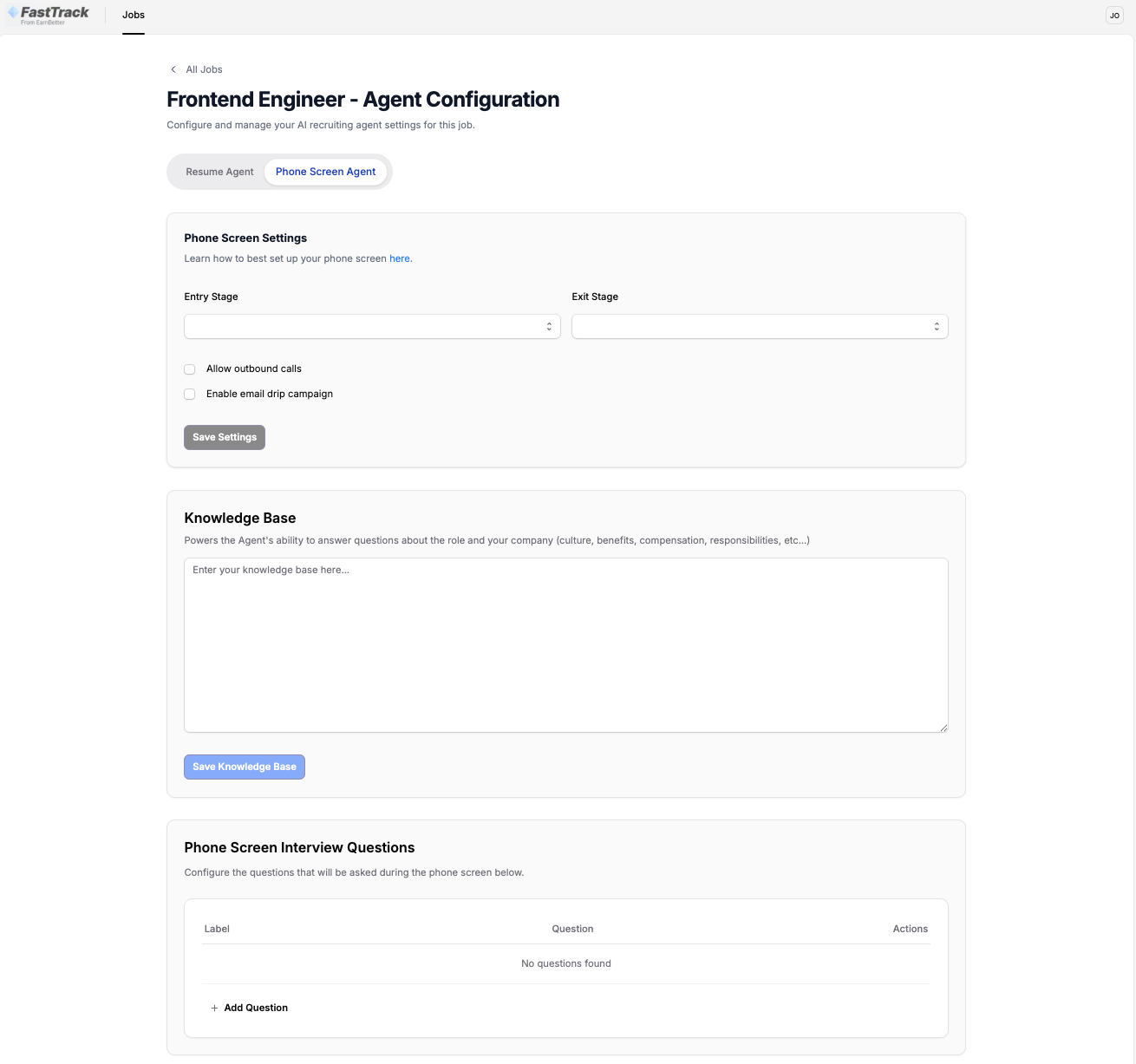Click the back chevron beside All Jobs
This screenshot has width=1136, height=1064.
click(173, 69)
